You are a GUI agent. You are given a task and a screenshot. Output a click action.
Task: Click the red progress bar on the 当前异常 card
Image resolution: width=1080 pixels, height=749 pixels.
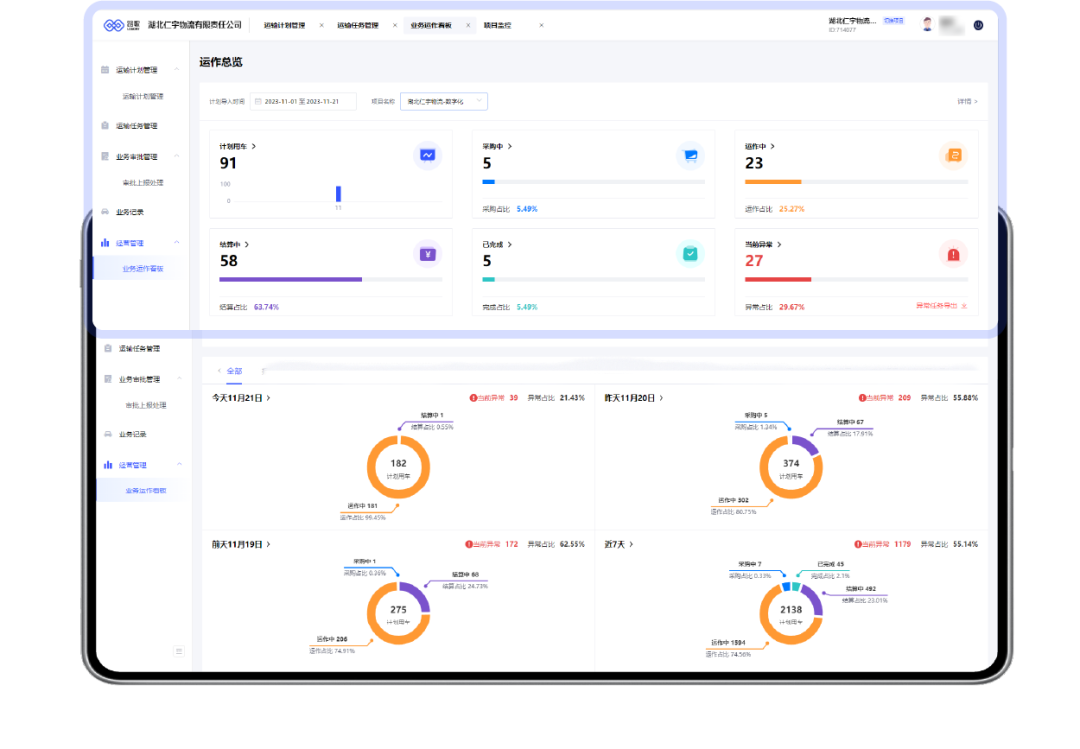[778, 280]
